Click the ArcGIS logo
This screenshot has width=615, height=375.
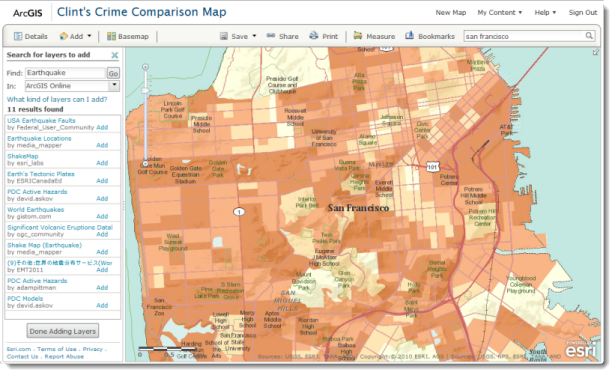click(x=27, y=13)
